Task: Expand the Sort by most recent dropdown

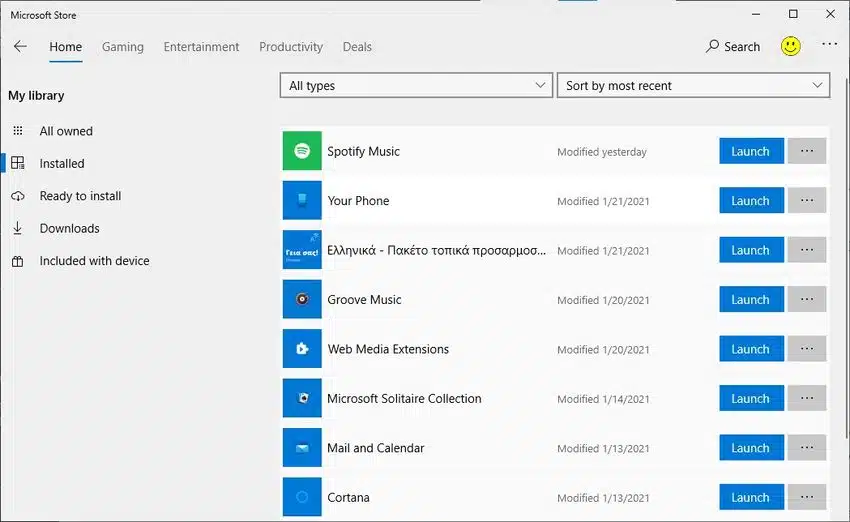Action: (693, 85)
